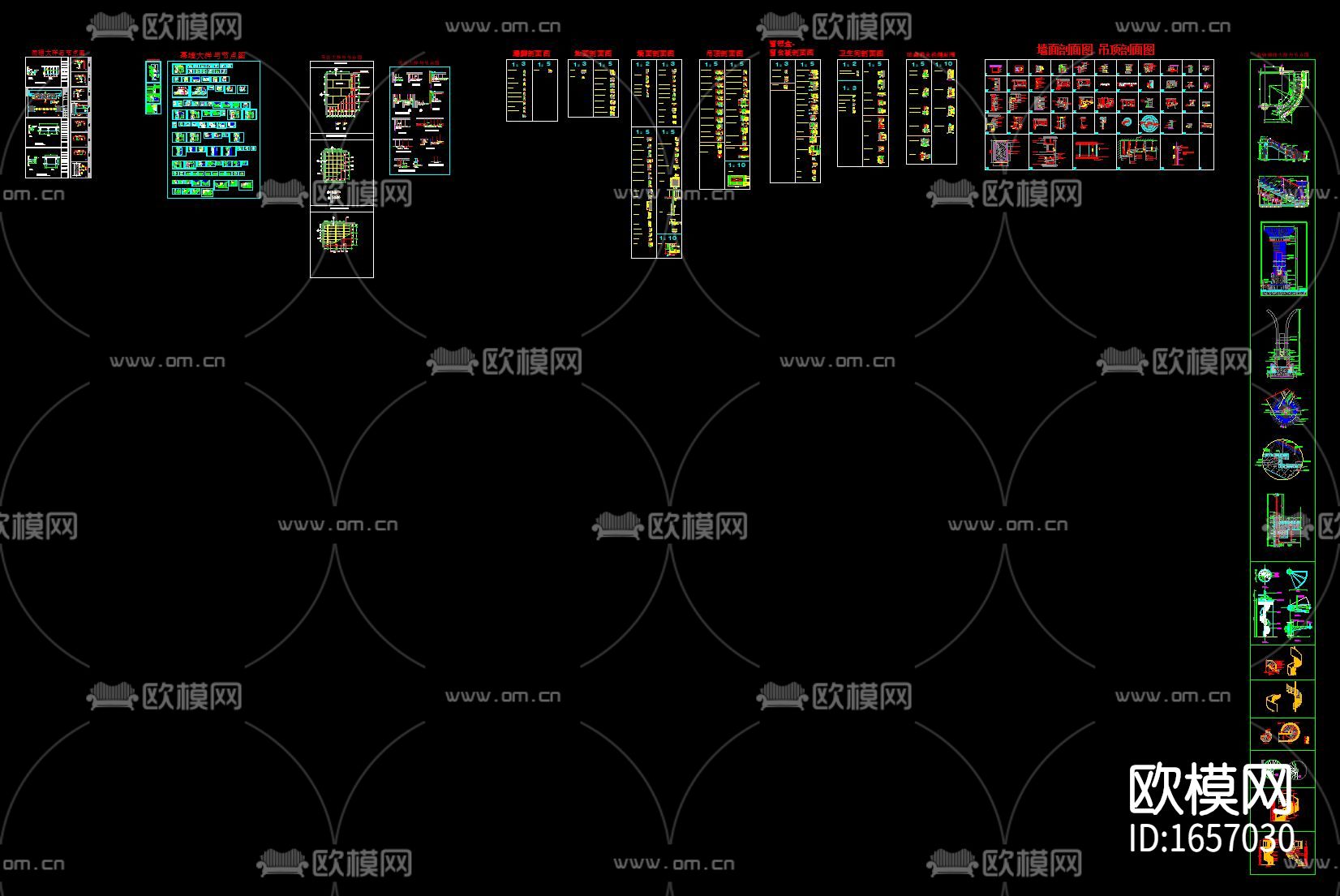Click the red 卫生间剖面图 section title

tap(861, 54)
